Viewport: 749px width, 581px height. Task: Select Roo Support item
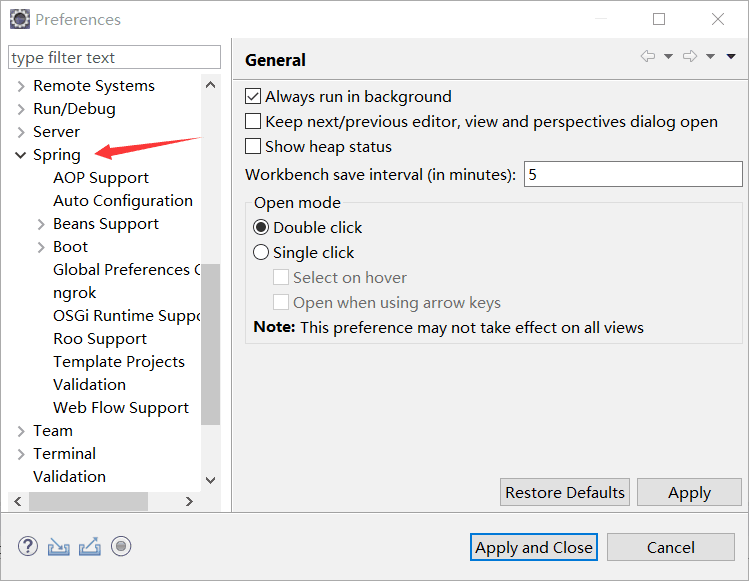click(x=100, y=339)
